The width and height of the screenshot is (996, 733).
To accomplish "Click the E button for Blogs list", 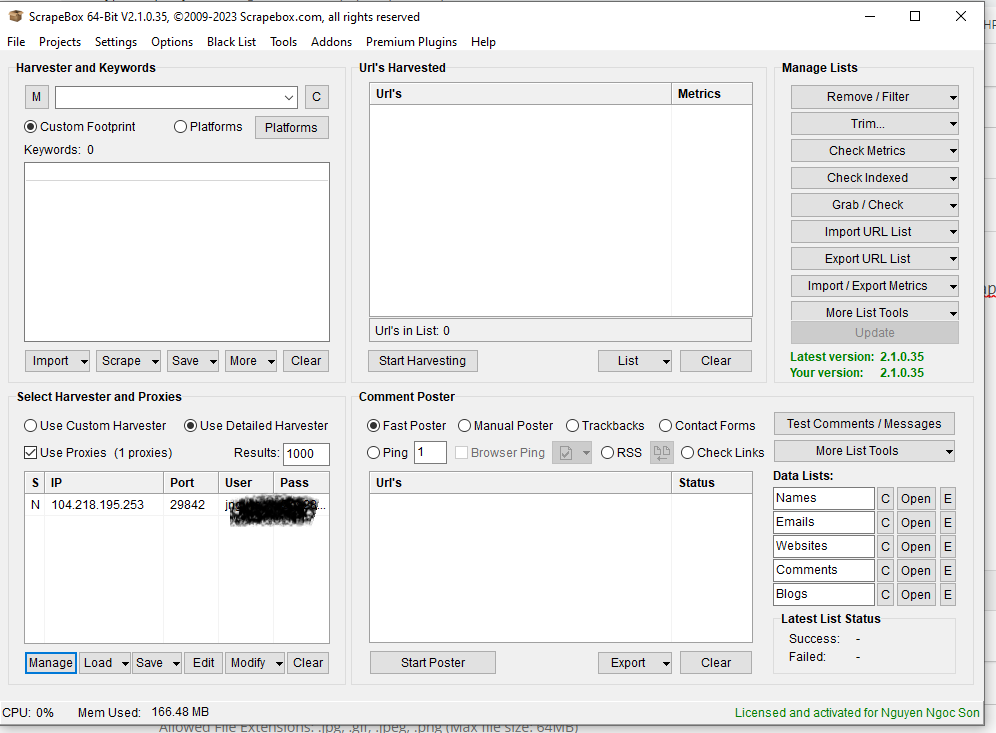I will tap(947, 595).
